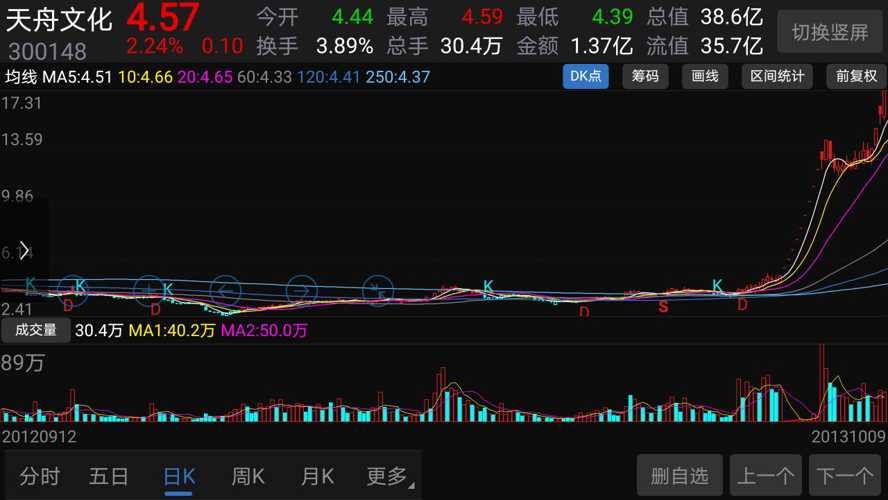Click the 总手 30.4万 volume value
Screen dimensions: 888x500
point(471,46)
